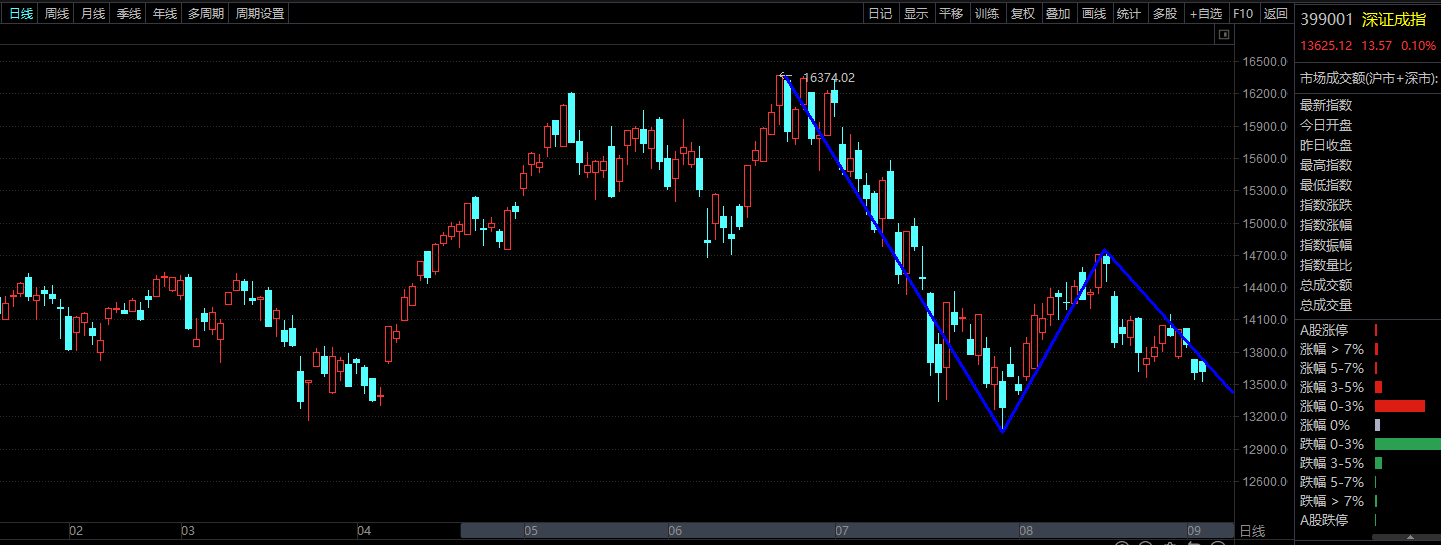Click the highlighted timeline range bar at bottom
Image resolution: width=1441 pixels, height=545 pixels.
847,531
